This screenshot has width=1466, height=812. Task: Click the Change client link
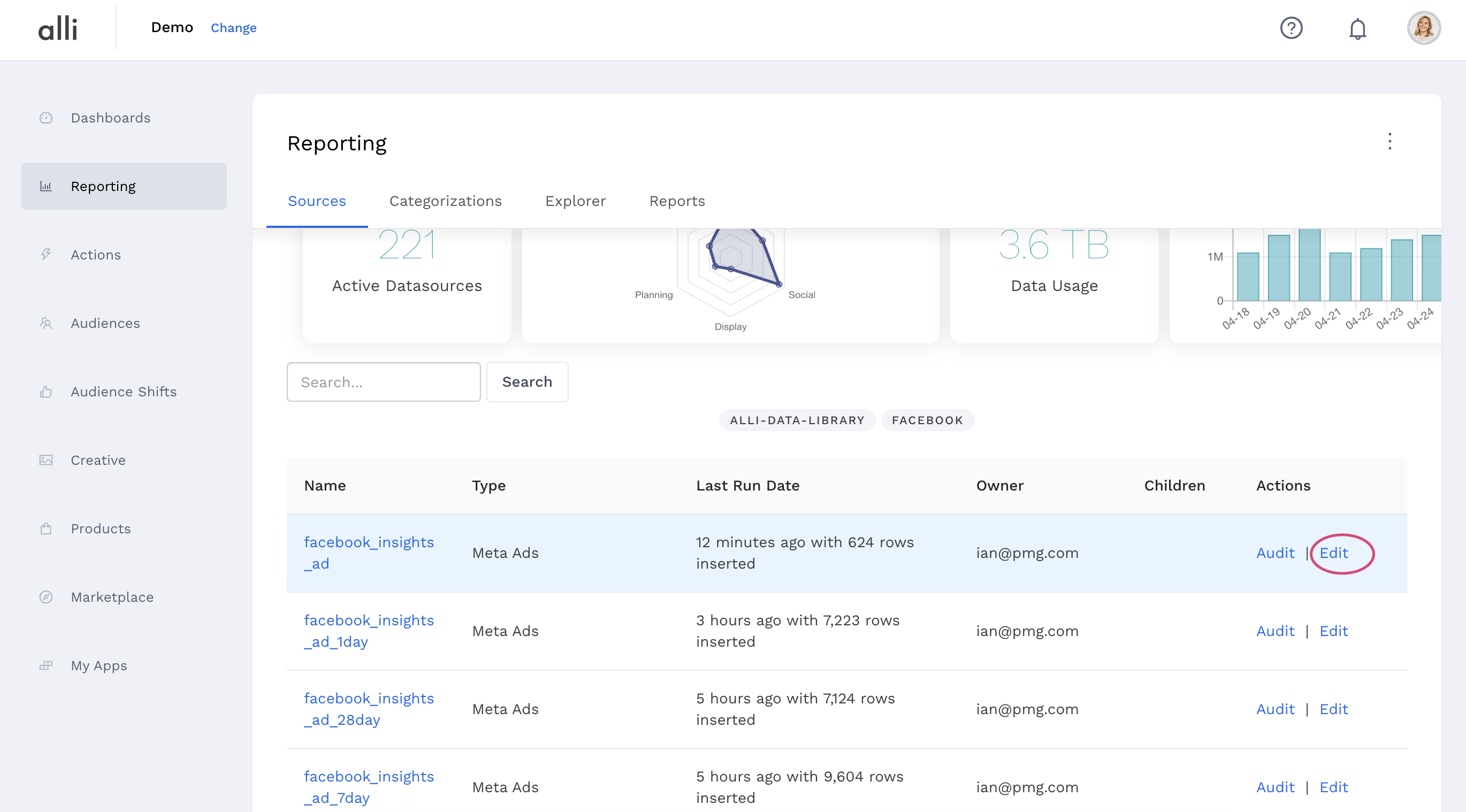click(233, 28)
